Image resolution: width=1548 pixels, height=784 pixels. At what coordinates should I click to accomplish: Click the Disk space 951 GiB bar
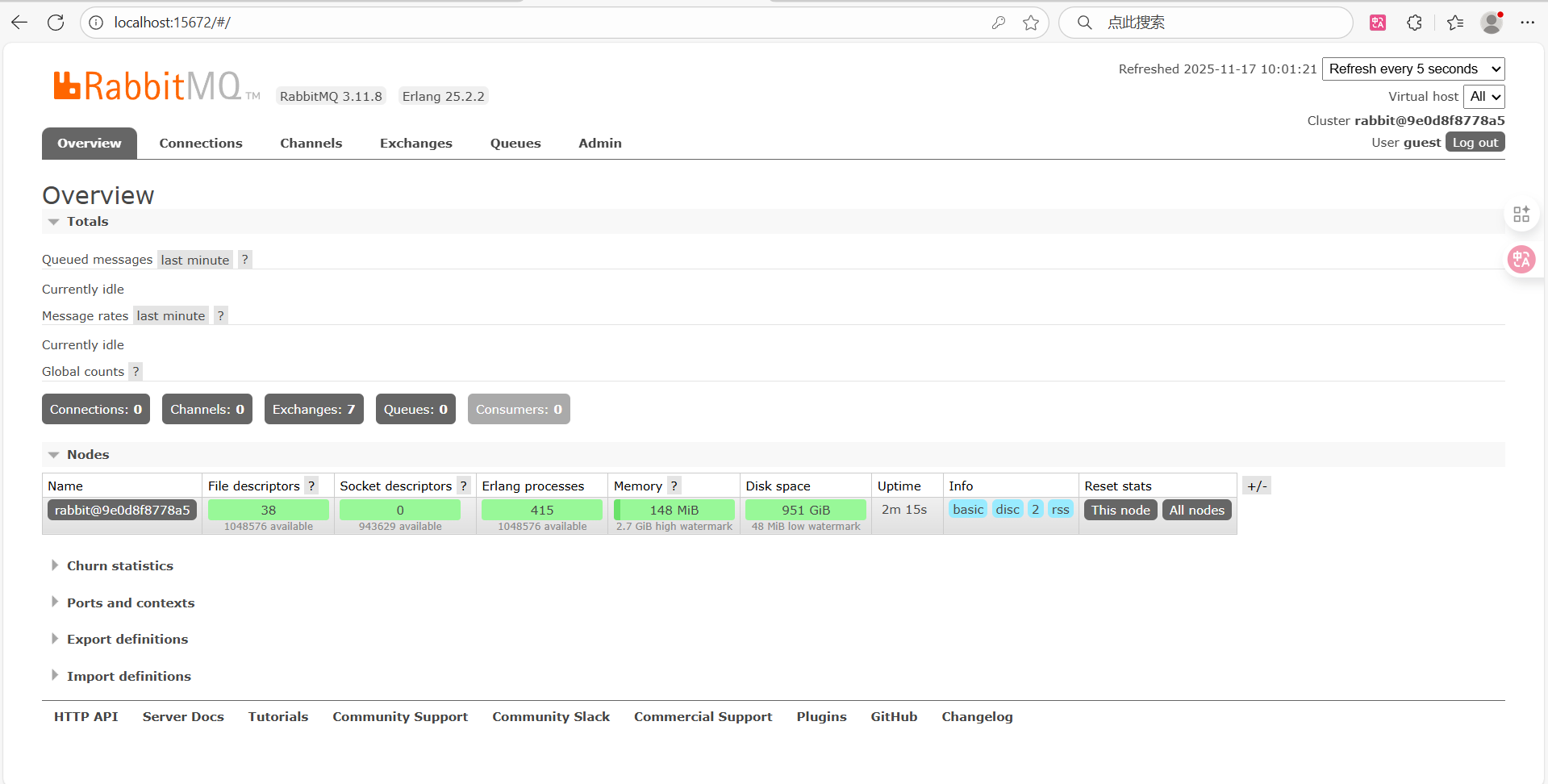pyautogui.click(x=806, y=510)
